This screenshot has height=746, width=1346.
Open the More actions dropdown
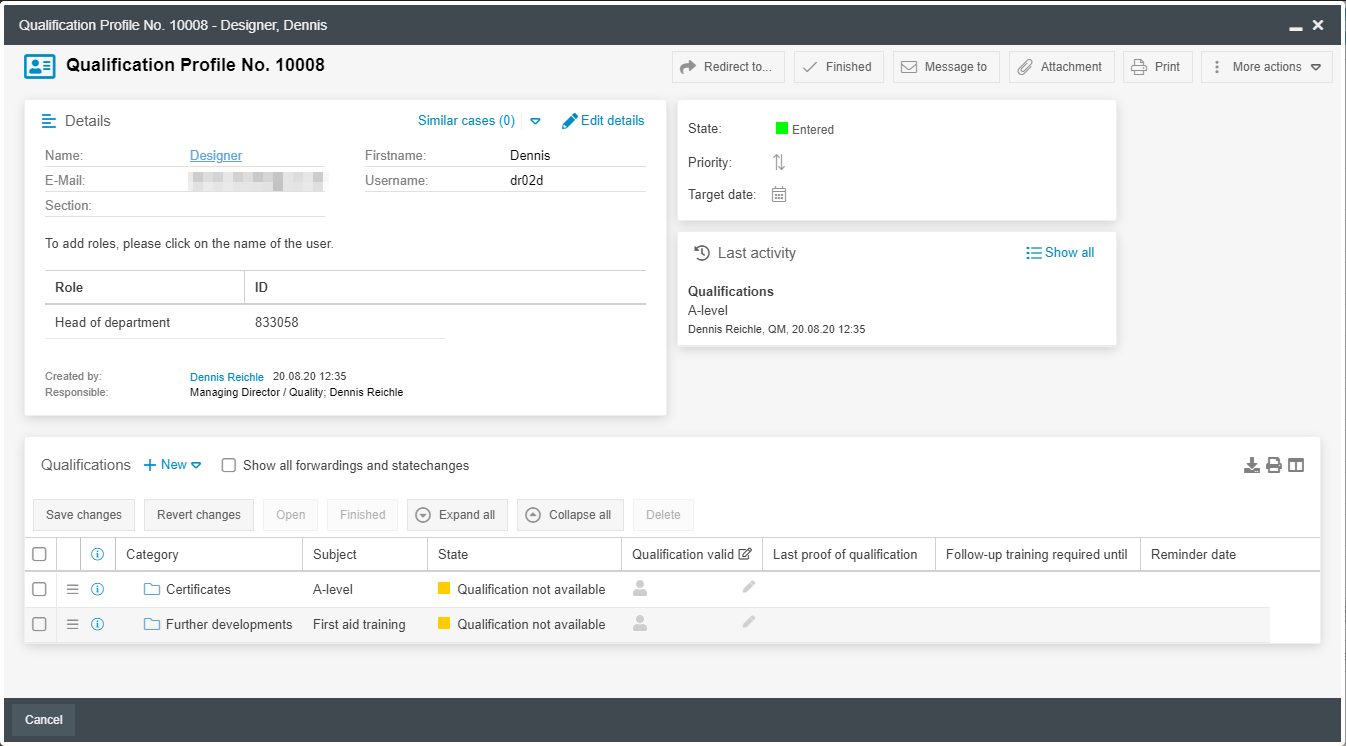1266,67
